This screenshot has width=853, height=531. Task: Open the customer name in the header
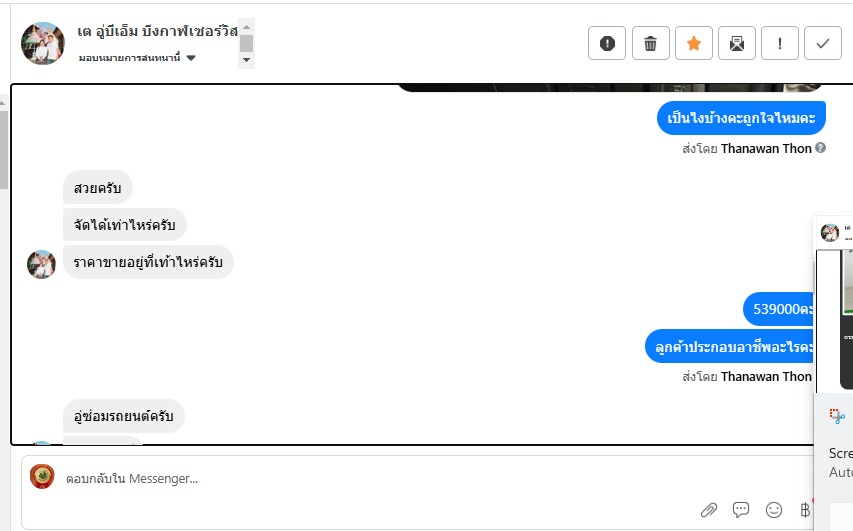pyautogui.click(x=157, y=31)
